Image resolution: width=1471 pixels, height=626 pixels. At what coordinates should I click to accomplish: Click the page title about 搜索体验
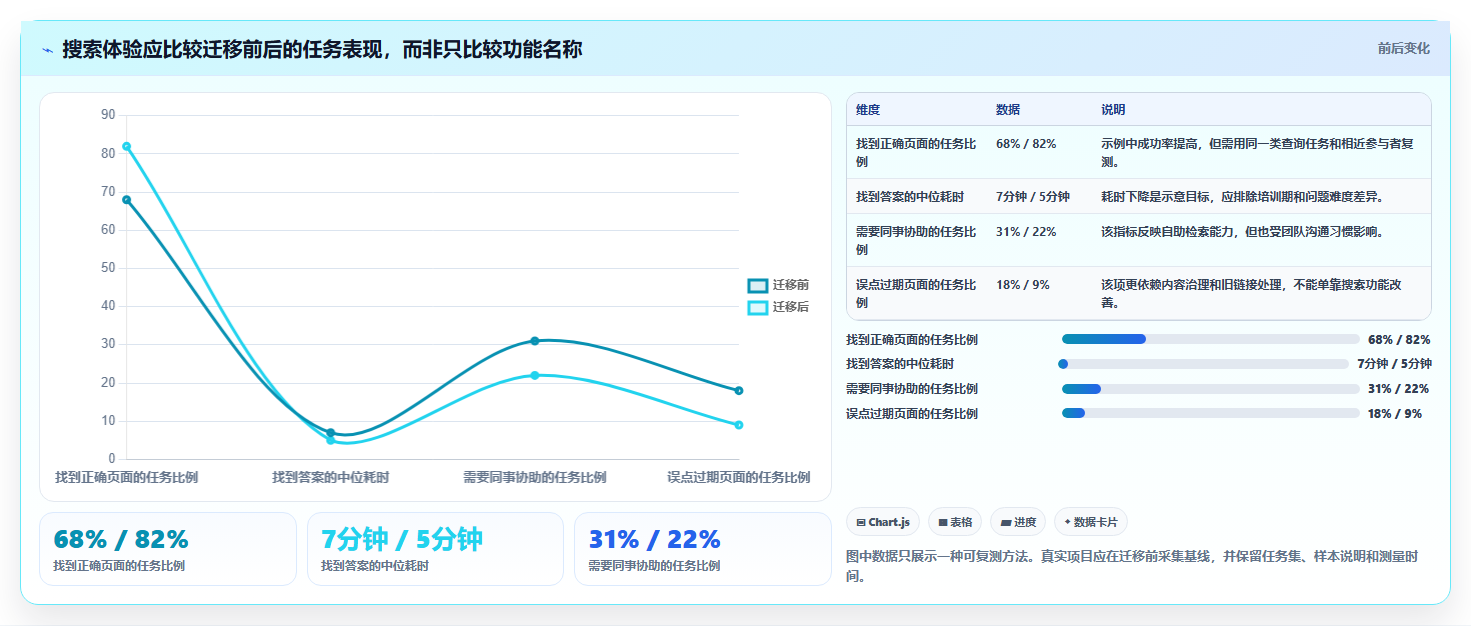click(322, 49)
